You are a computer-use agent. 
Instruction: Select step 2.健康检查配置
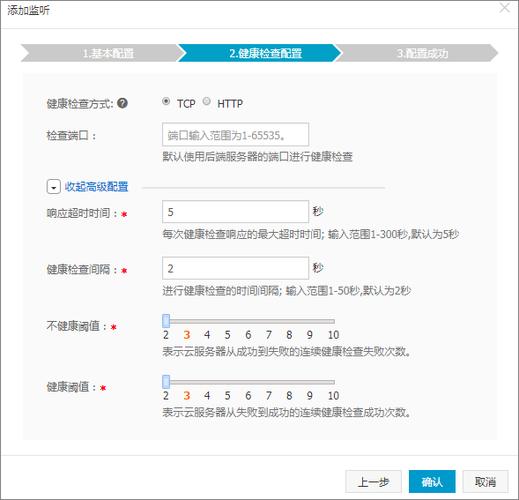pos(260,53)
